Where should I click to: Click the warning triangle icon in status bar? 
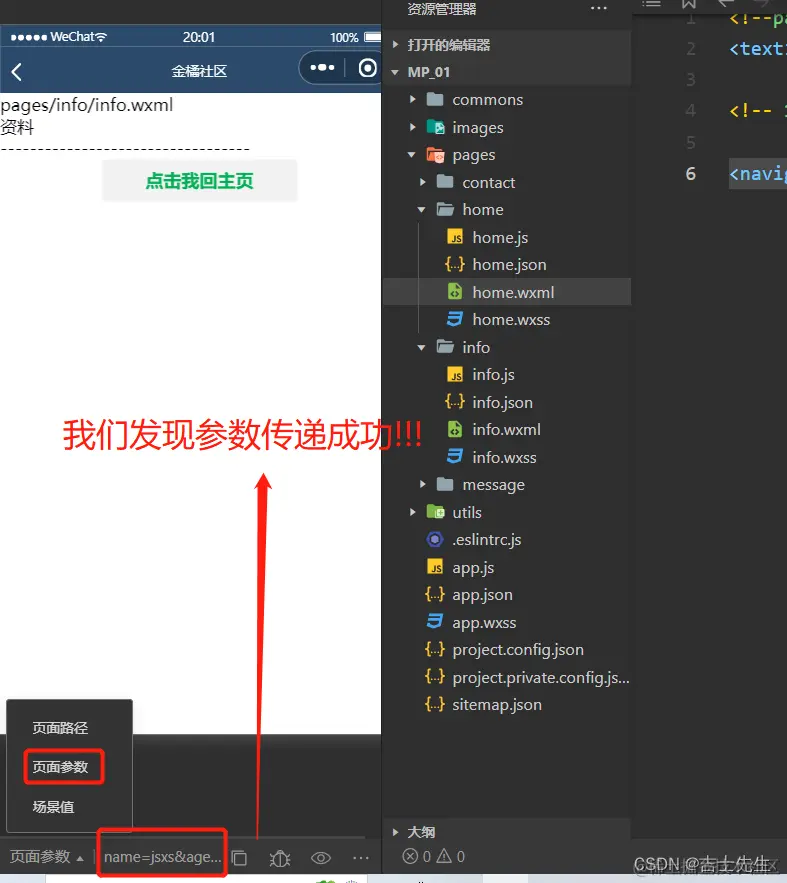tap(444, 856)
